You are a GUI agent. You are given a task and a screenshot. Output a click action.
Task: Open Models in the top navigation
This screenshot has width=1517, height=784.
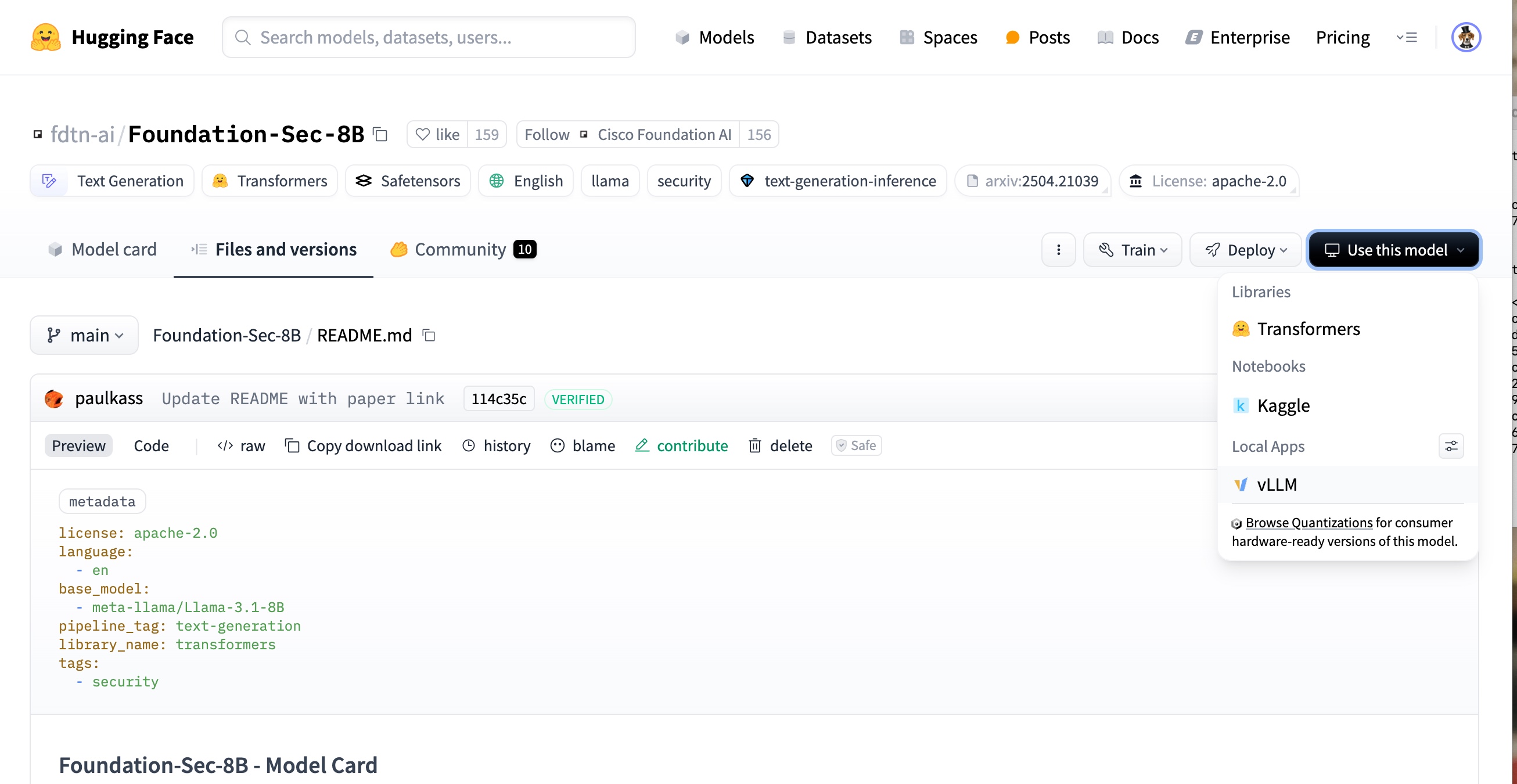(714, 37)
